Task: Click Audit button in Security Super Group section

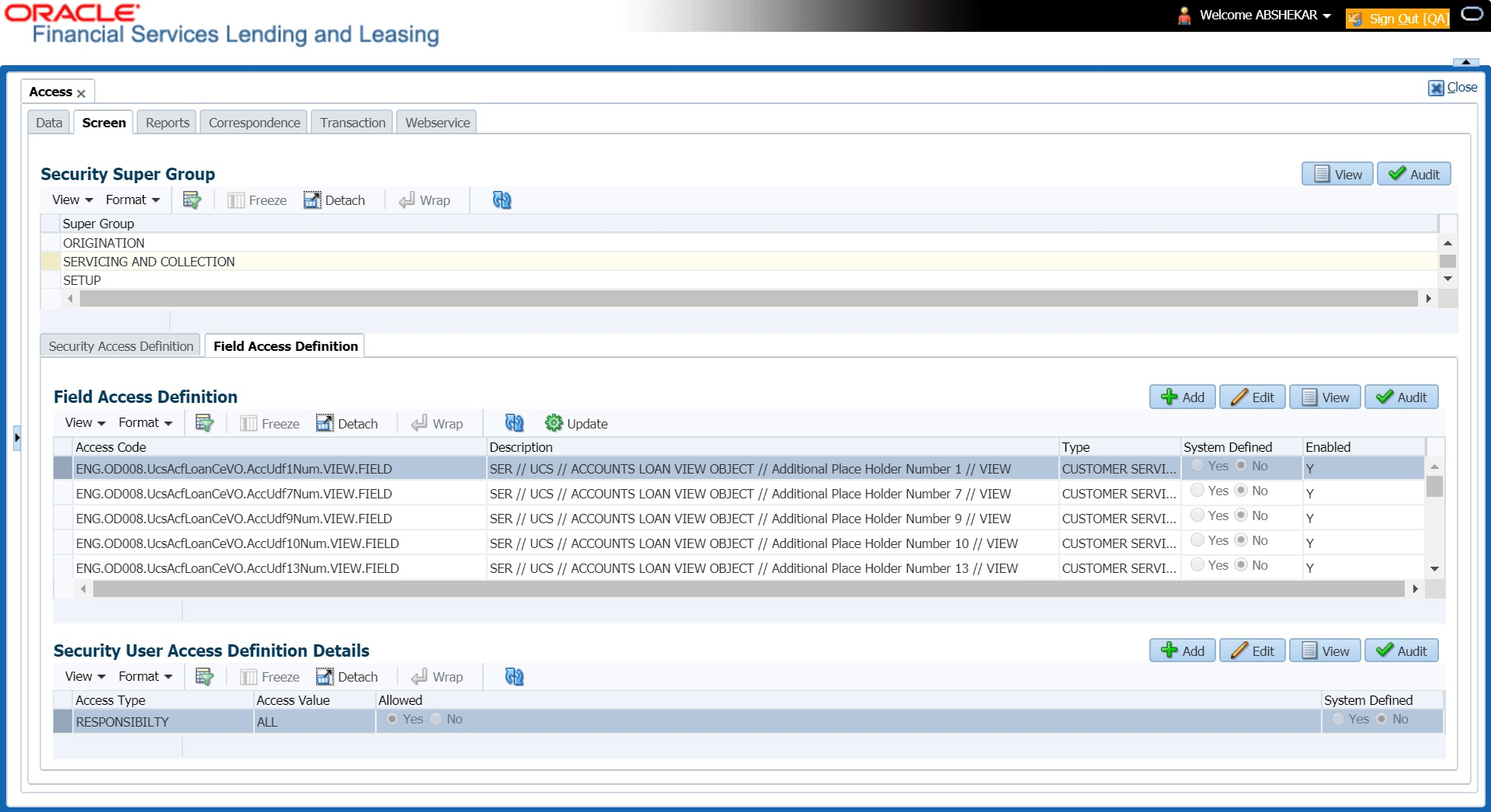Action: tap(1414, 175)
